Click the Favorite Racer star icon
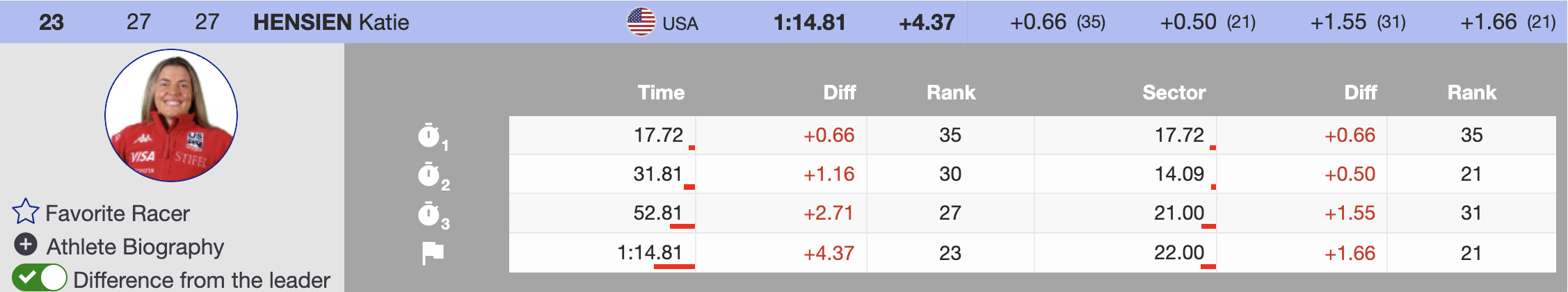Screen dimensions: 1568x292 (x=26, y=212)
